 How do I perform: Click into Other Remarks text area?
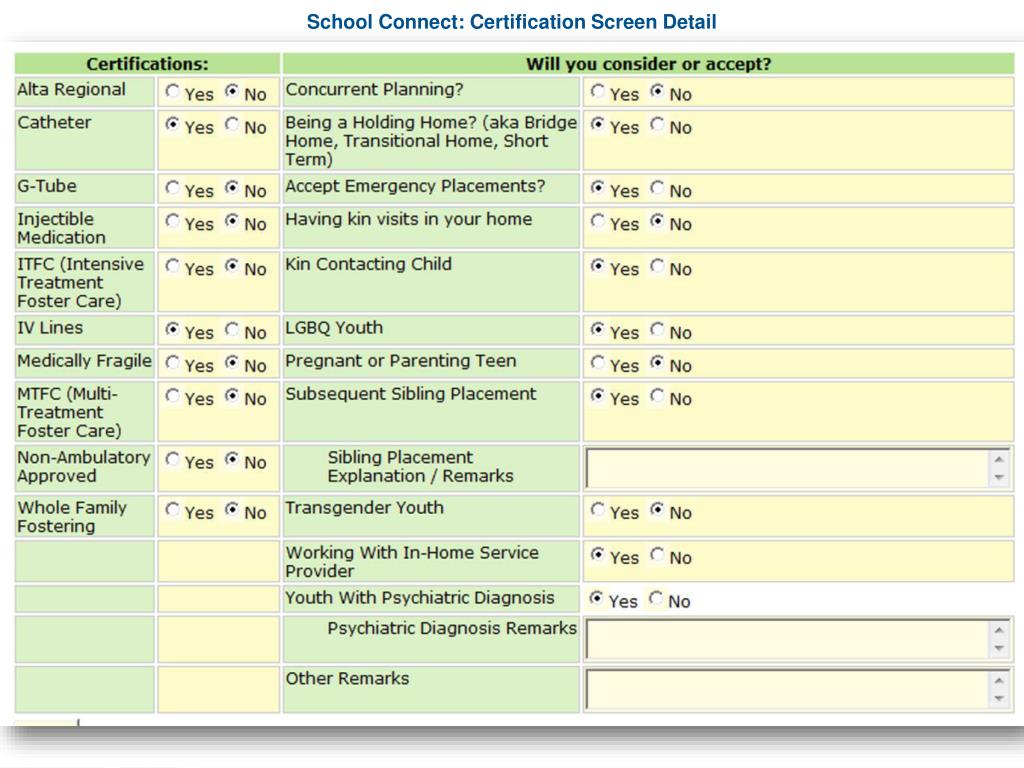coord(788,690)
